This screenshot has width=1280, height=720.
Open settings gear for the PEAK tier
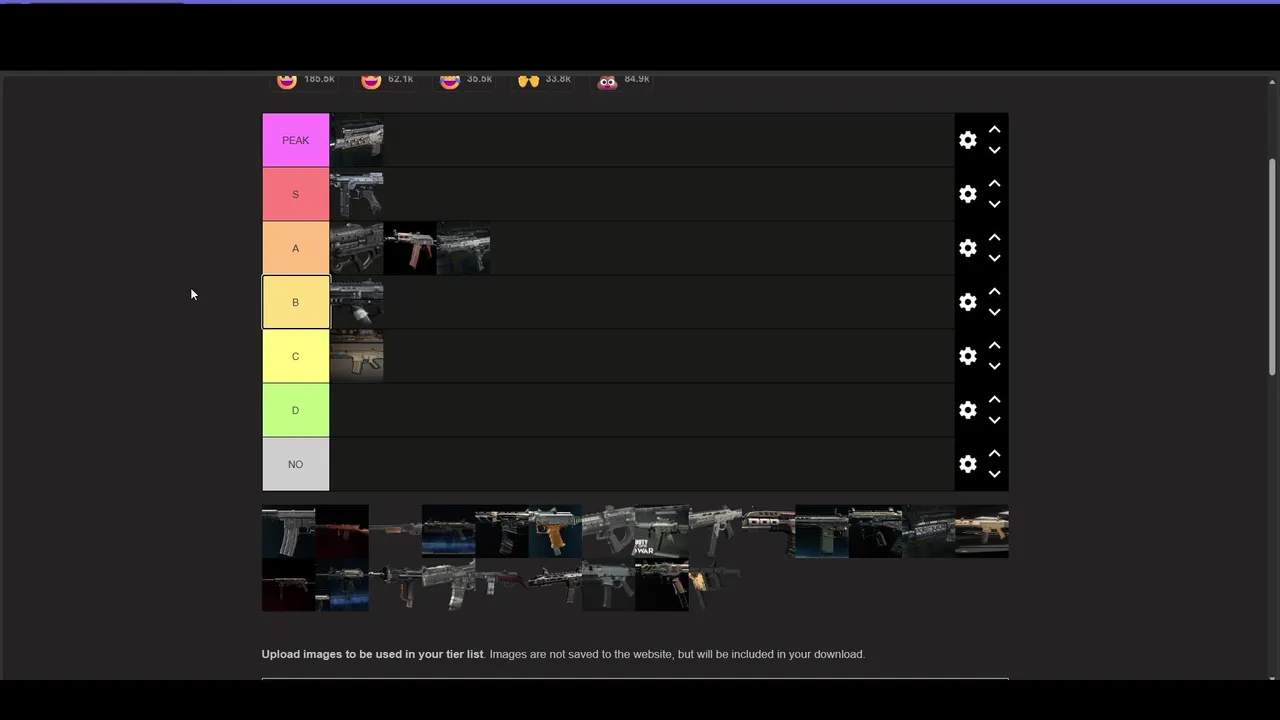coord(967,140)
